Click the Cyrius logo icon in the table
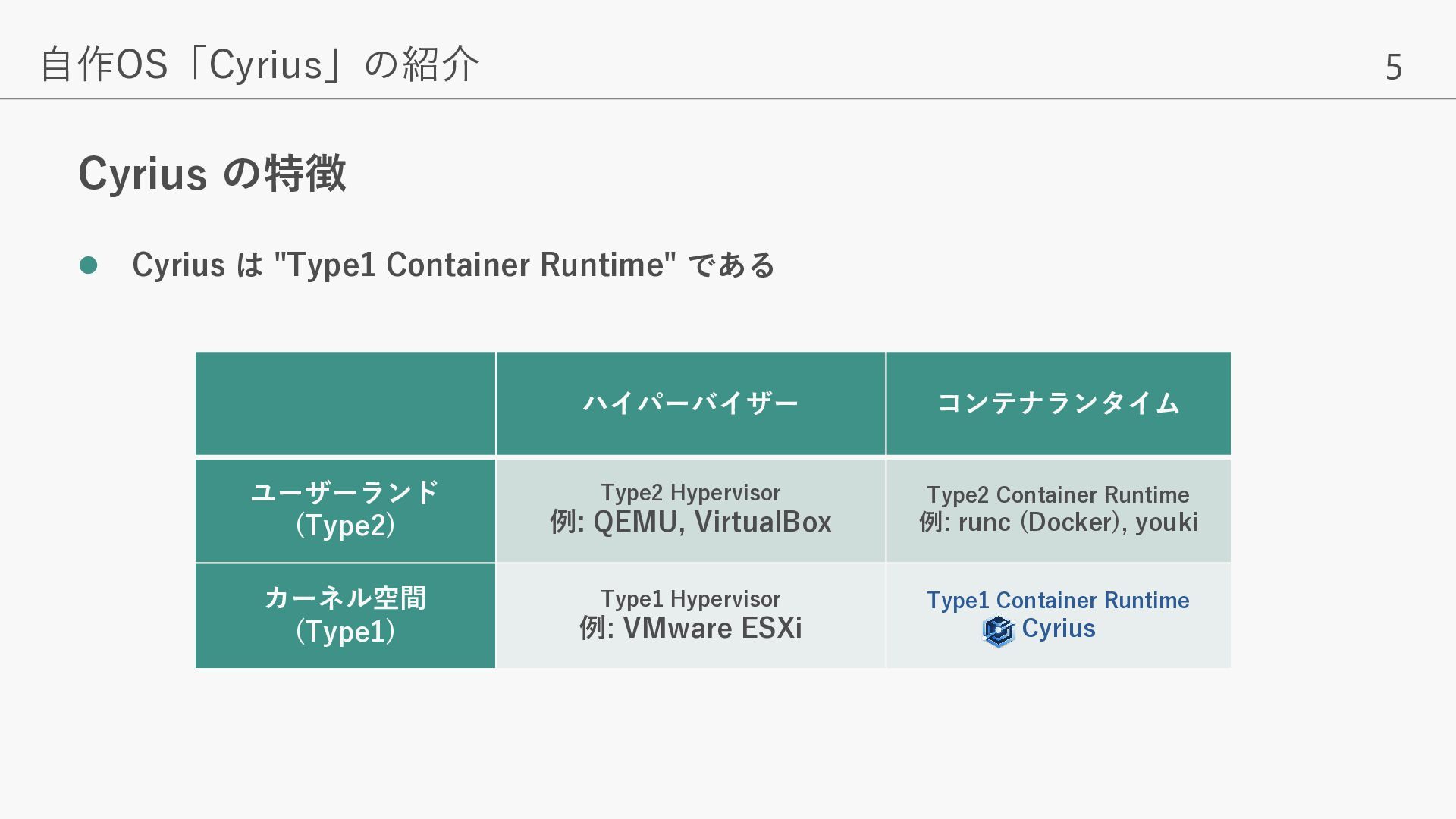Screen dimensions: 1456x819 998,631
